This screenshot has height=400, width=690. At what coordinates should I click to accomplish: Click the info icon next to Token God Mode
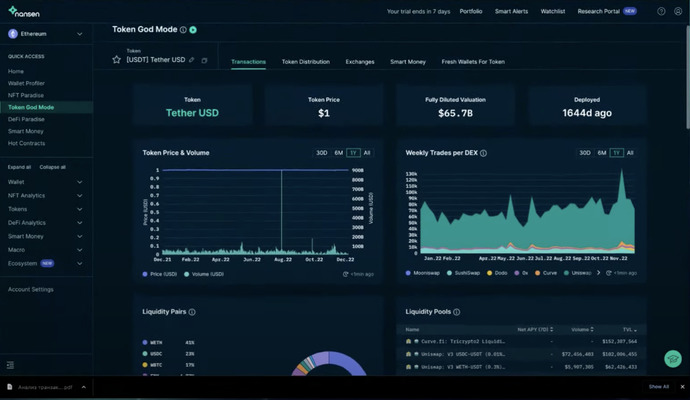pos(182,30)
